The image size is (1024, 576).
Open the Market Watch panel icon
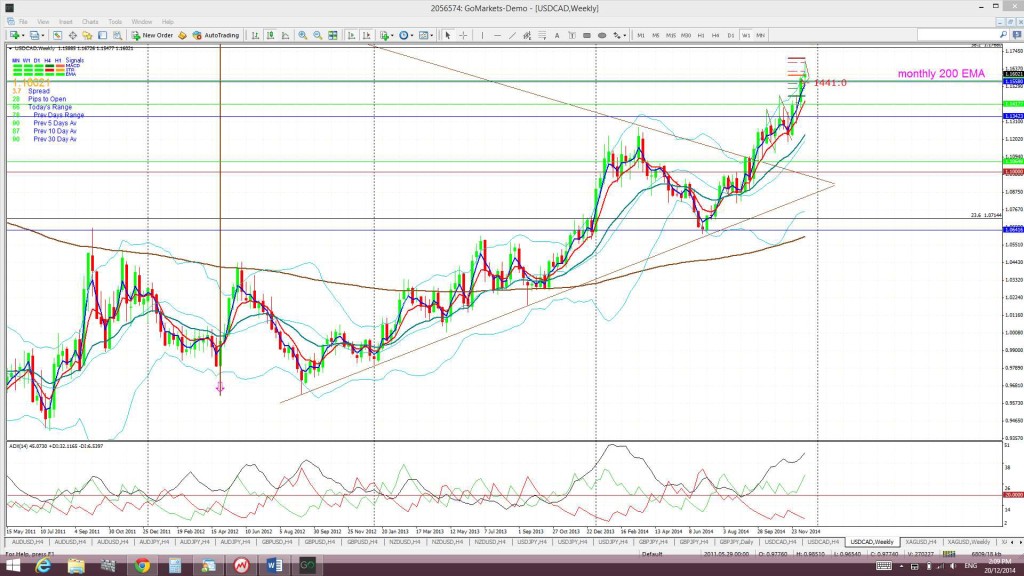point(57,35)
